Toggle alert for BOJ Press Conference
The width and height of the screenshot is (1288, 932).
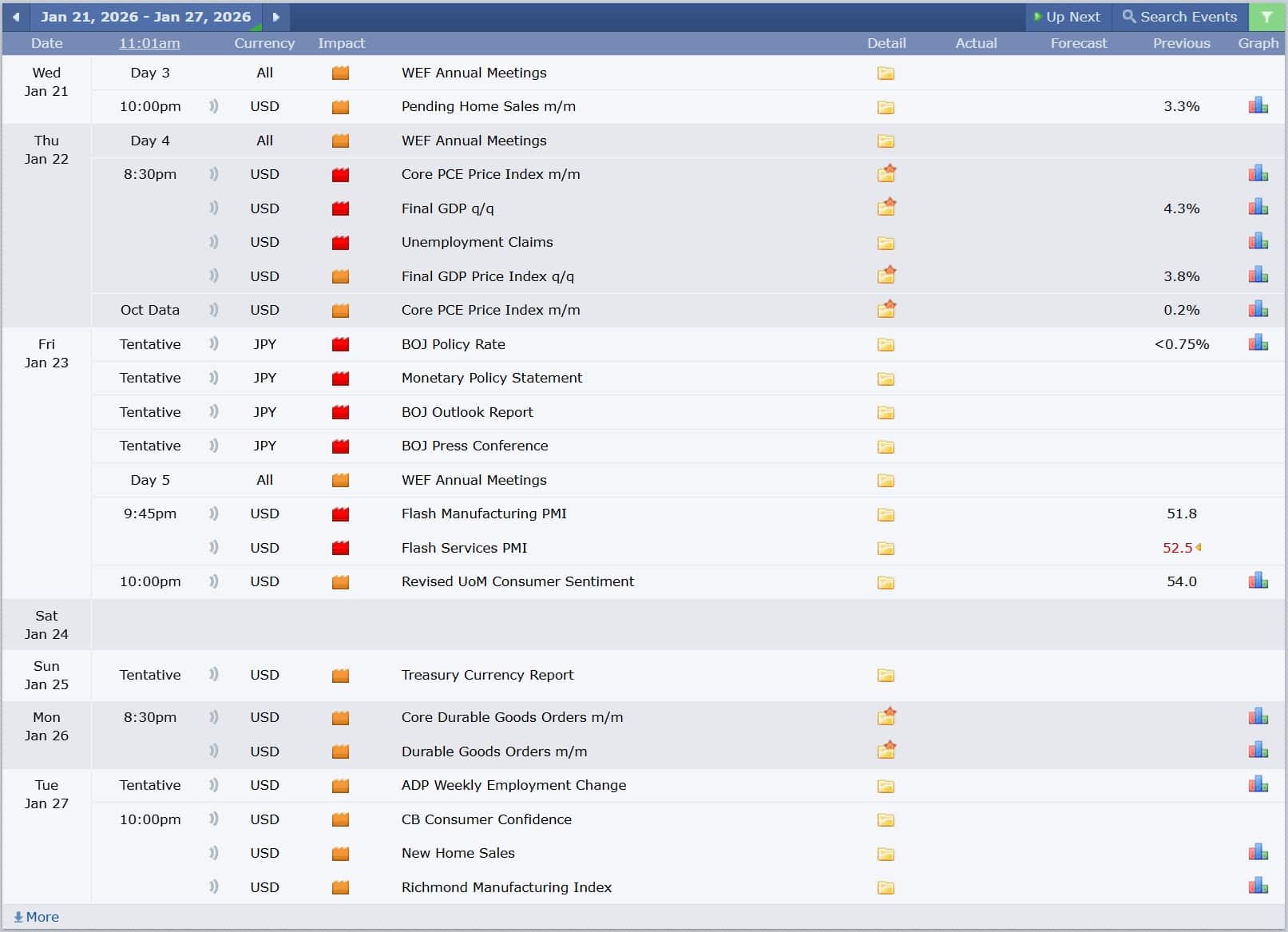pyautogui.click(x=213, y=446)
